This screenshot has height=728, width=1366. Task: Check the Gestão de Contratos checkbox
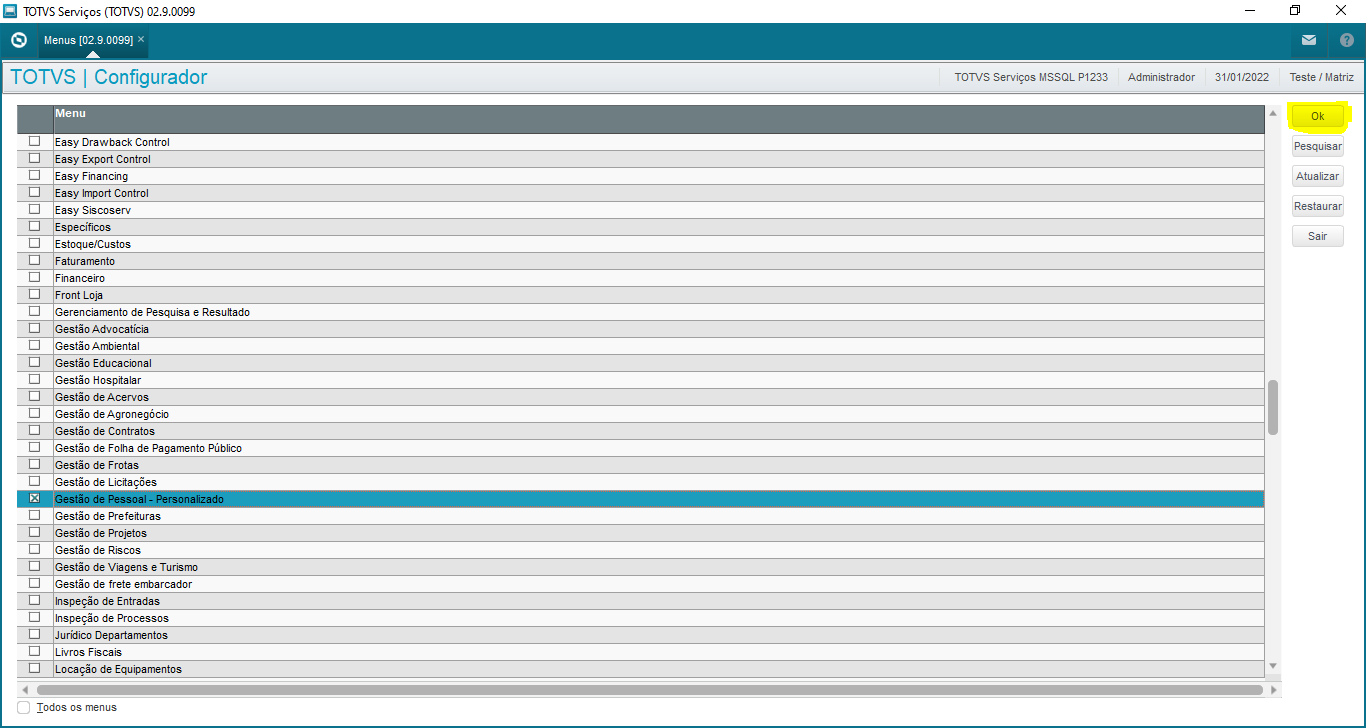pos(35,431)
